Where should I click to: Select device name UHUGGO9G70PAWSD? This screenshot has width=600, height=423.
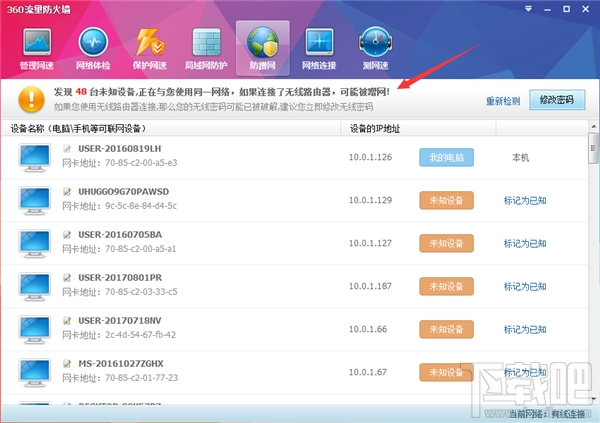coord(124,191)
